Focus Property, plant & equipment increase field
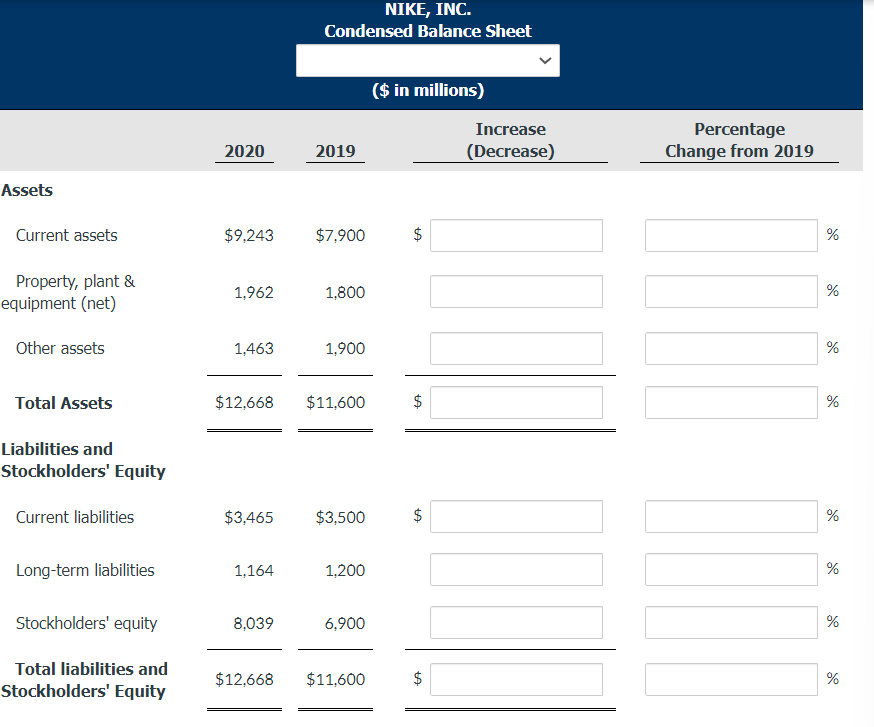Viewport: 874px width, 727px height. tap(516, 291)
